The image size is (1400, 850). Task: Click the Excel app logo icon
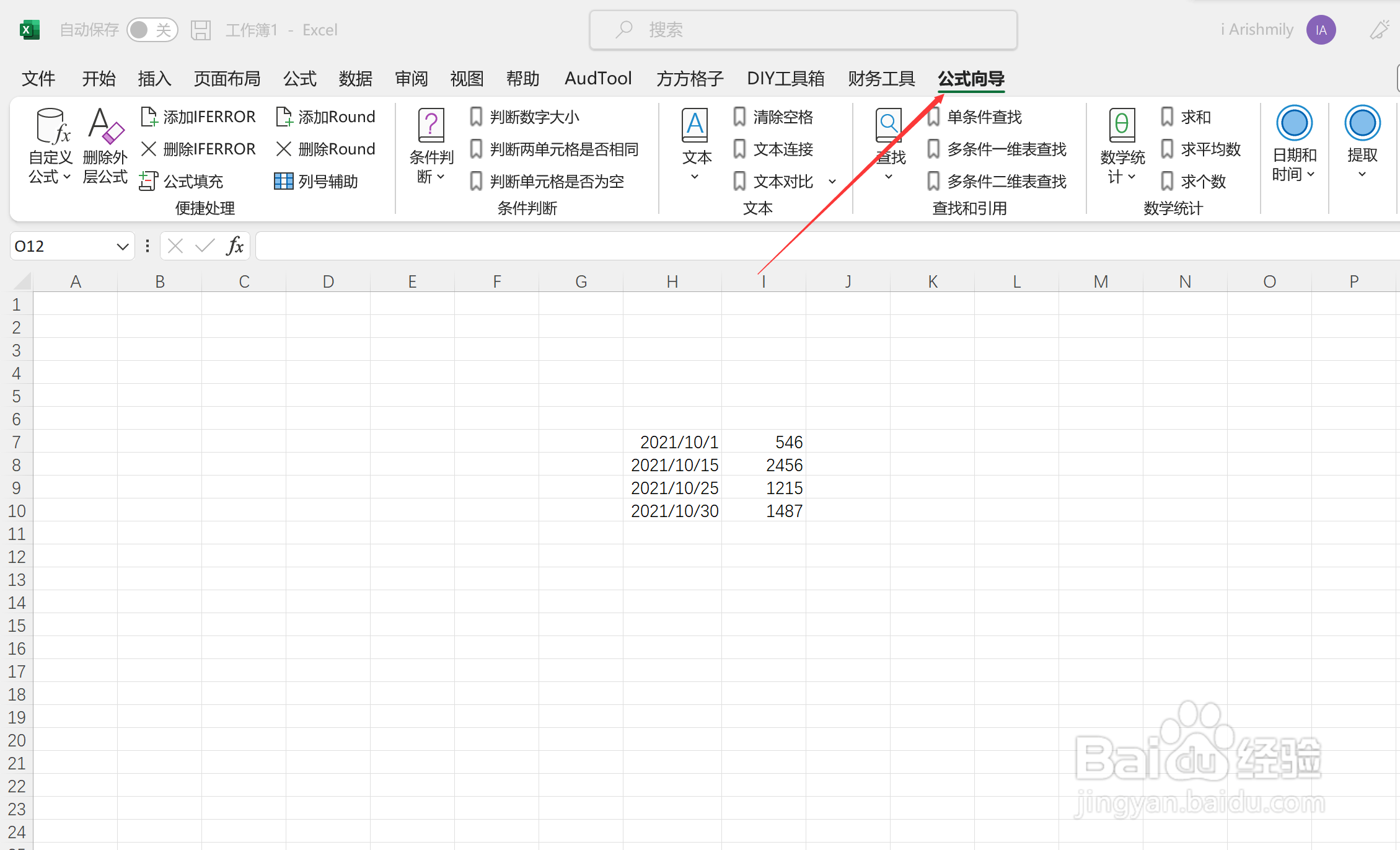pyautogui.click(x=30, y=30)
